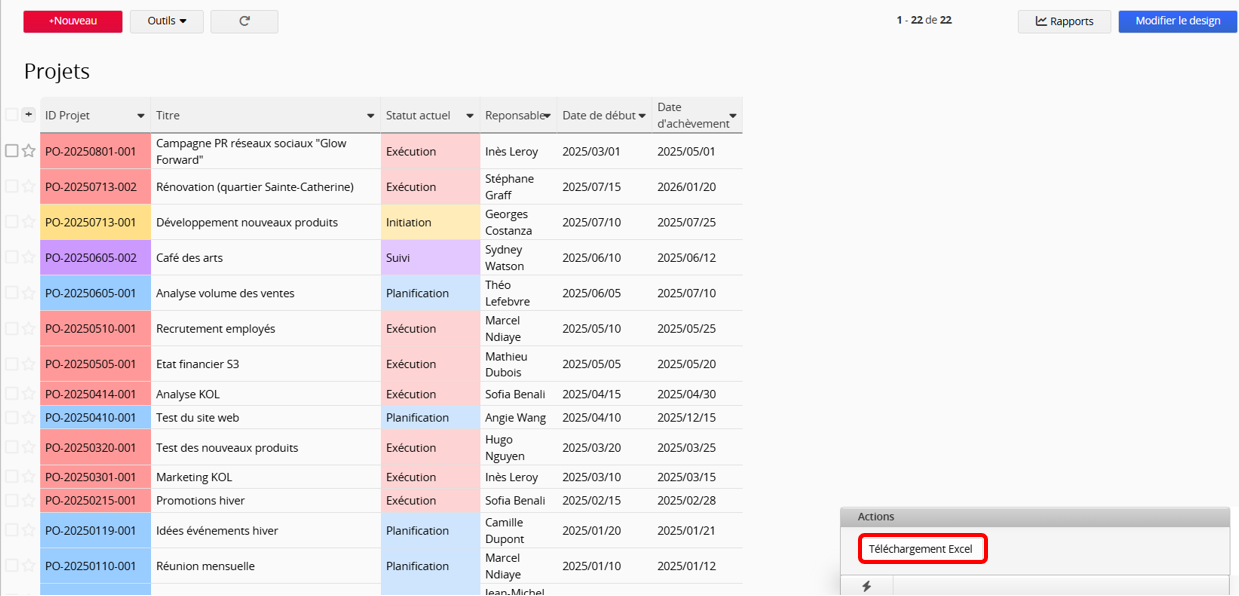1239x596 pixels.
Task: Open the Titre column filter arrow
Action: click(x=371, y=116)
